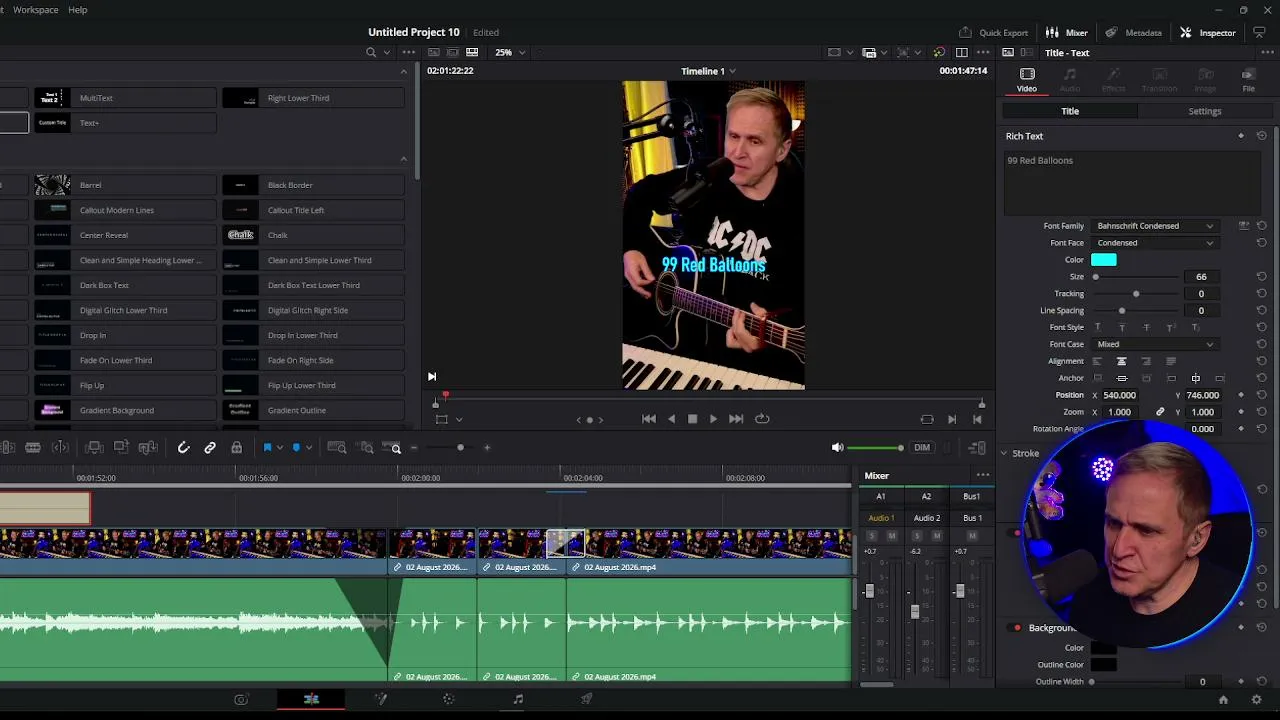This screenshot has width=1280, height=720.
Task: Open the Font Family dropdown
Action: tap(1155, 226)
